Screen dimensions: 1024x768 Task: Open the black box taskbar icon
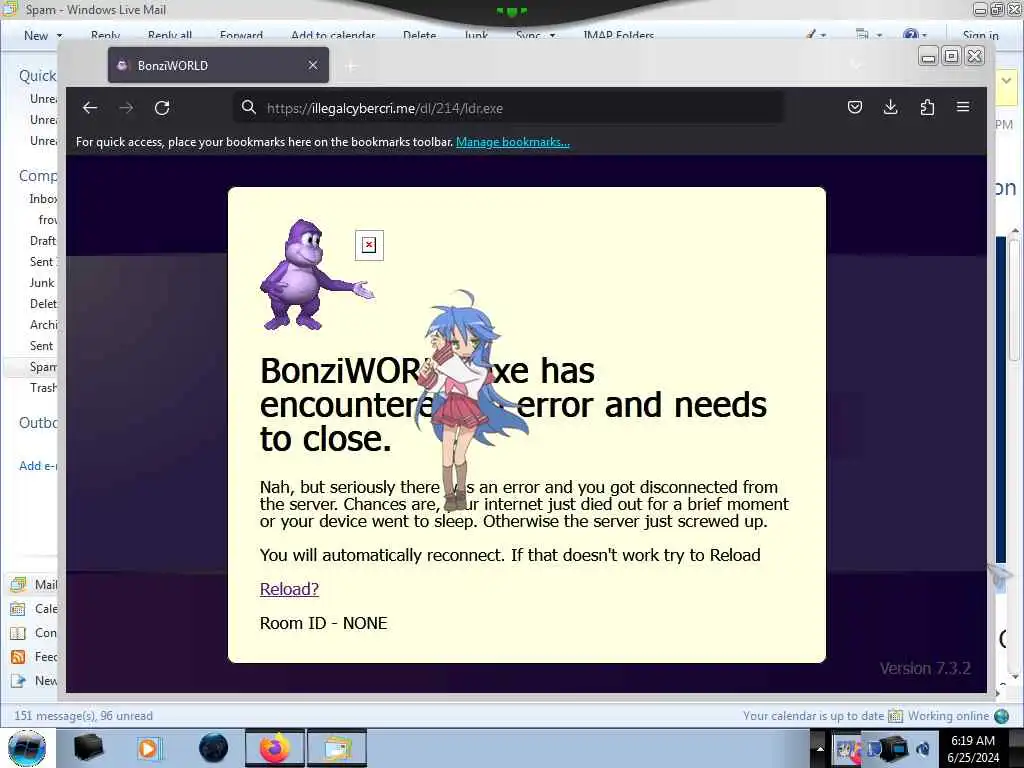point(88,748)
